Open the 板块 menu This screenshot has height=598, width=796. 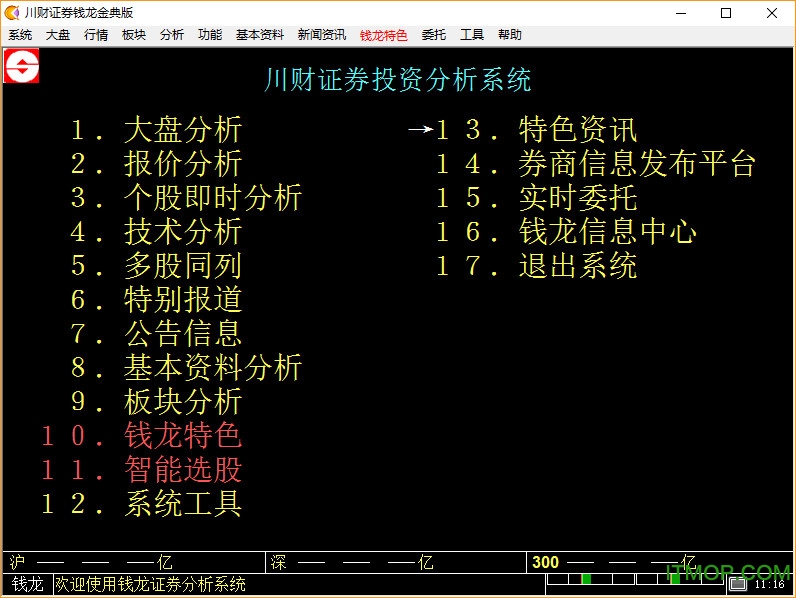(x=134, y=35)
